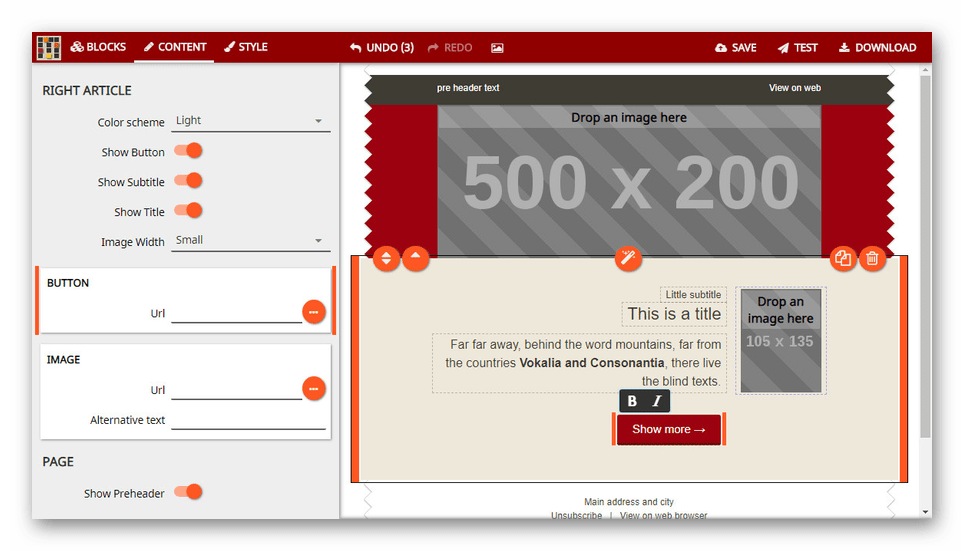The height and width of the screenshot is (551, 964).
Task: Download the template
Action: point(877,47)
